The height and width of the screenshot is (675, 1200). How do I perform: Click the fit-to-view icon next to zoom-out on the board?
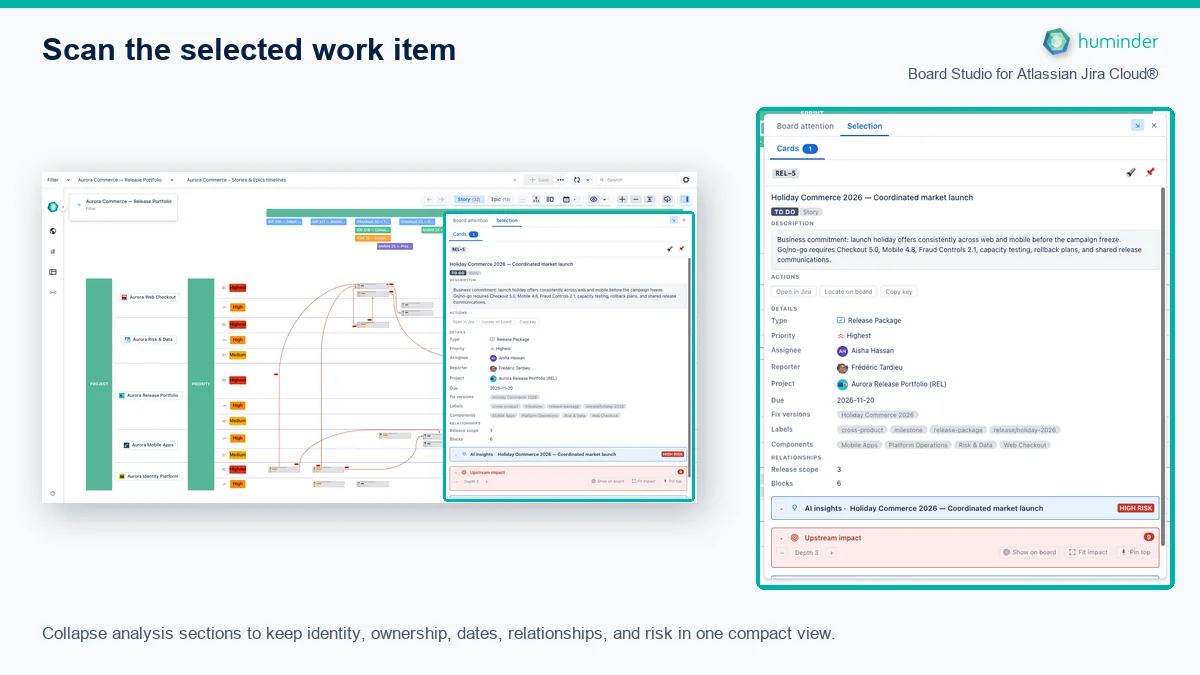click(650, 199)
